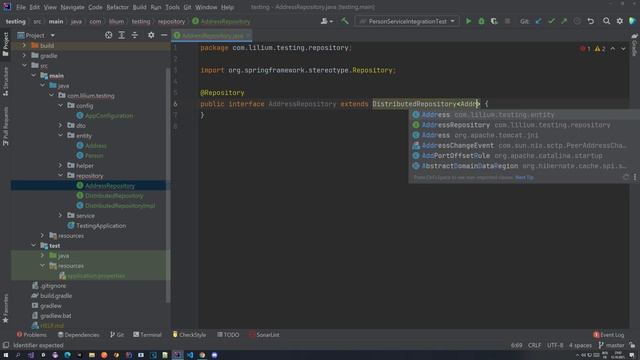The width and height of the screenshot is (640, 360).
Task: Click the Stop run icon
Action: tap(507, 21)
